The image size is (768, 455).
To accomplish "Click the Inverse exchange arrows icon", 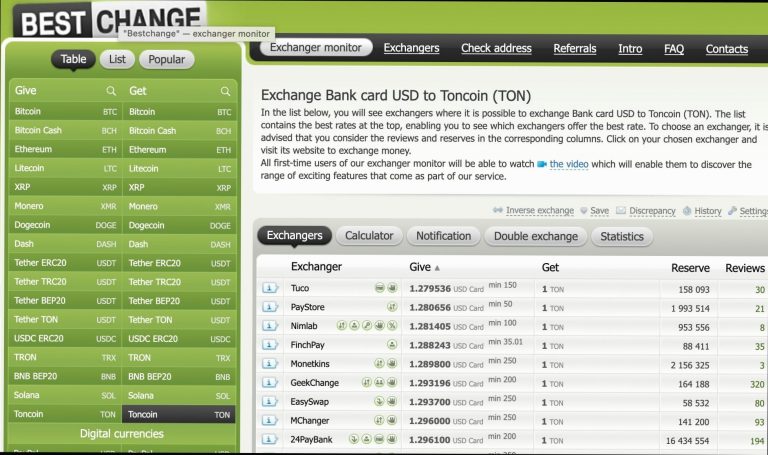I will [x=498, y=210].
